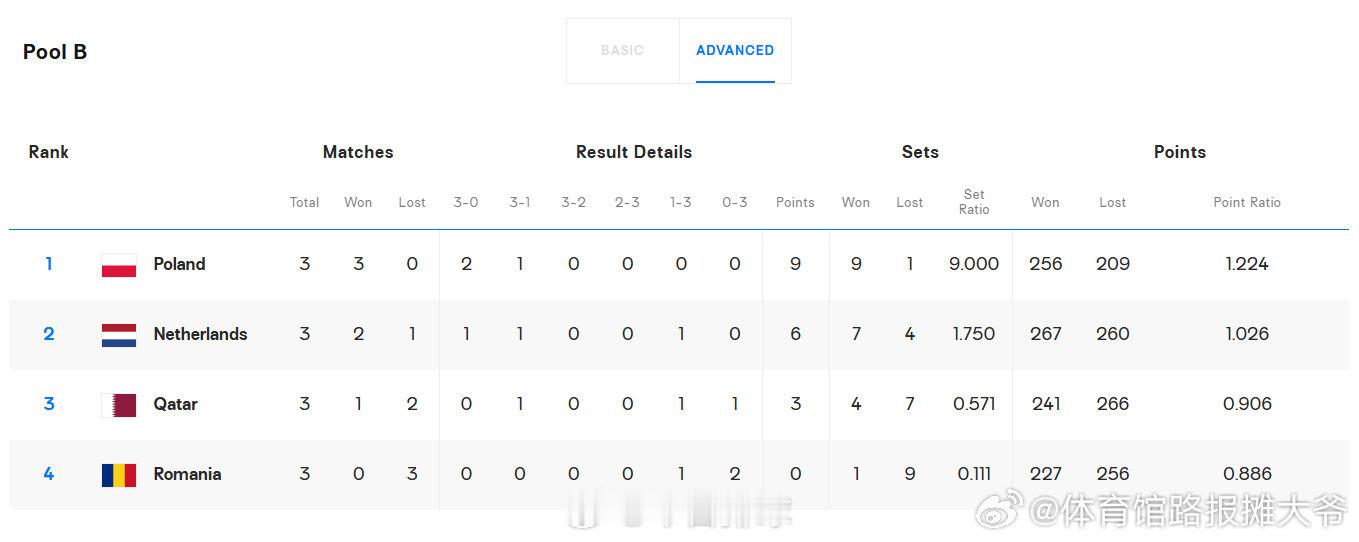1359x542 pixels.
Task: Open the Qatar team link
Action: (x=175, y=404)
